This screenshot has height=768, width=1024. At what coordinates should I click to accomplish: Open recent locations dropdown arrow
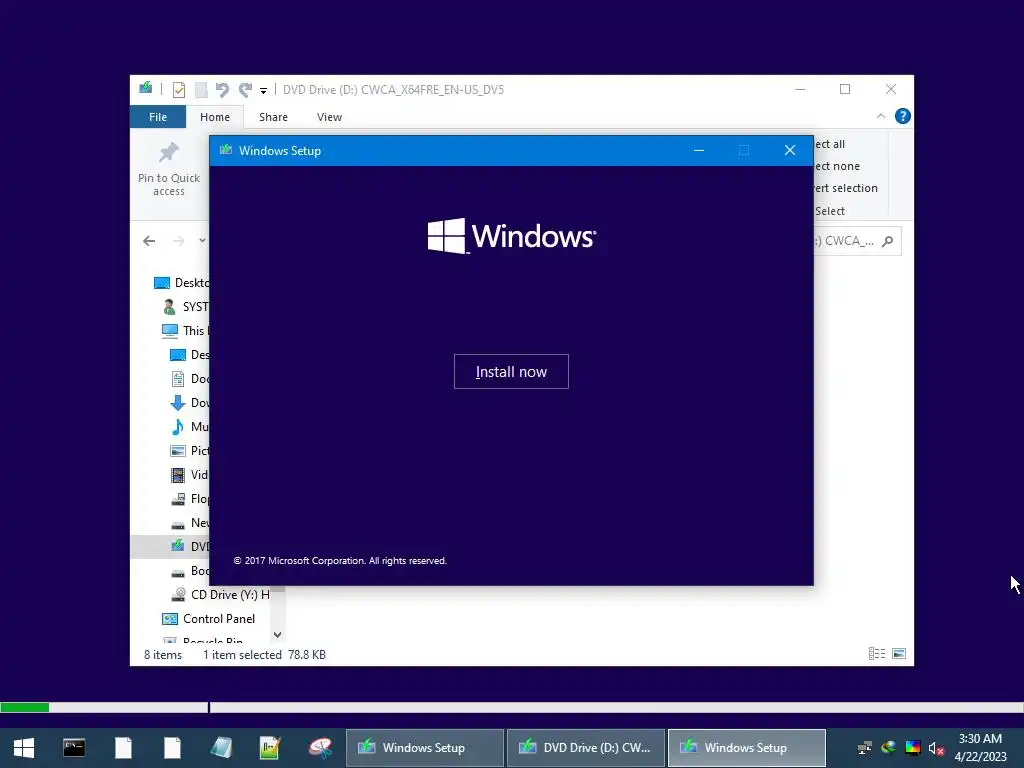(x=202, y=241)
